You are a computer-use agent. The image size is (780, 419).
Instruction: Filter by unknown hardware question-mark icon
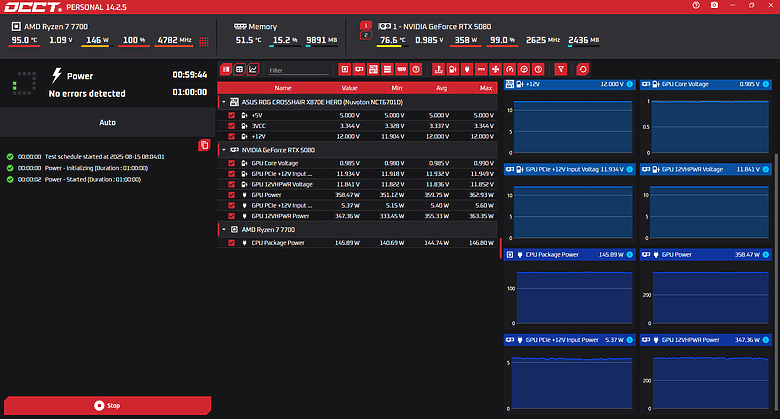tap(416, 70)
